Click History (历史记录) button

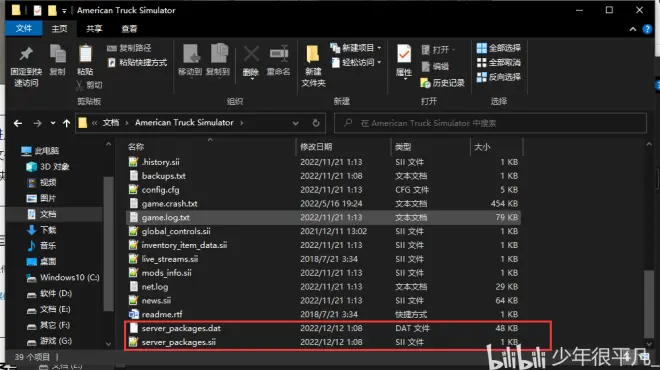pos(442,83)
